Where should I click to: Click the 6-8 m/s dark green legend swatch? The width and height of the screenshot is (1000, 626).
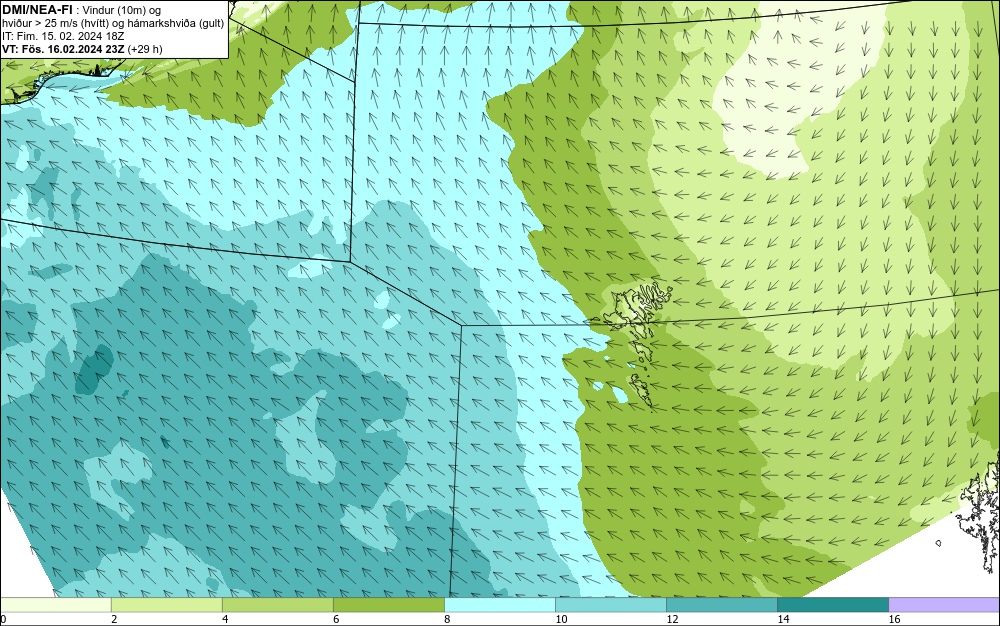coord(389,605)
